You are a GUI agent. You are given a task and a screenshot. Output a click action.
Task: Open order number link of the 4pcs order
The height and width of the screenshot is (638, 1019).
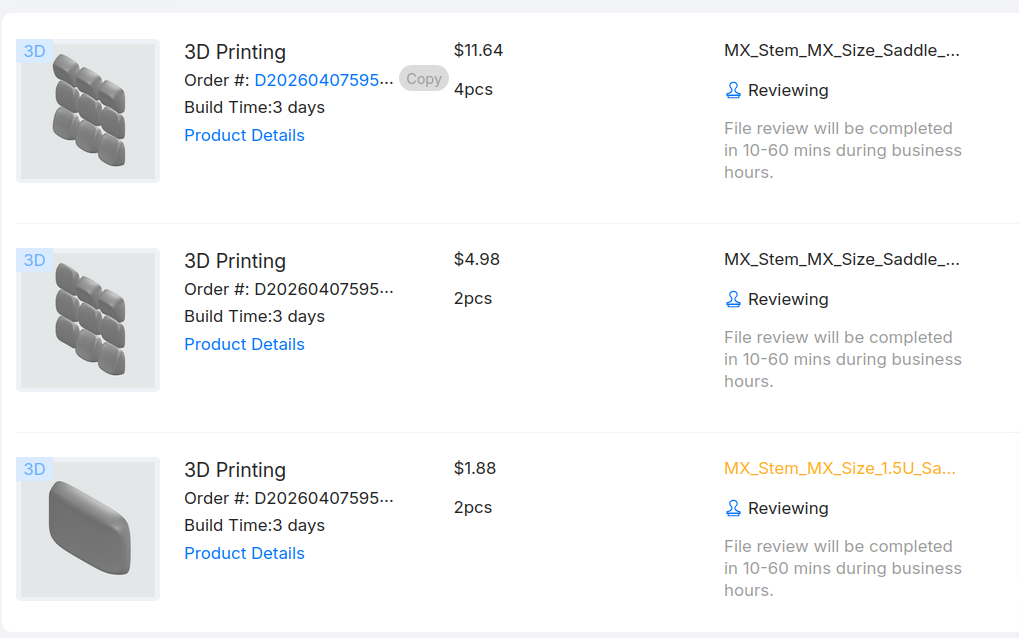[324, 80]
